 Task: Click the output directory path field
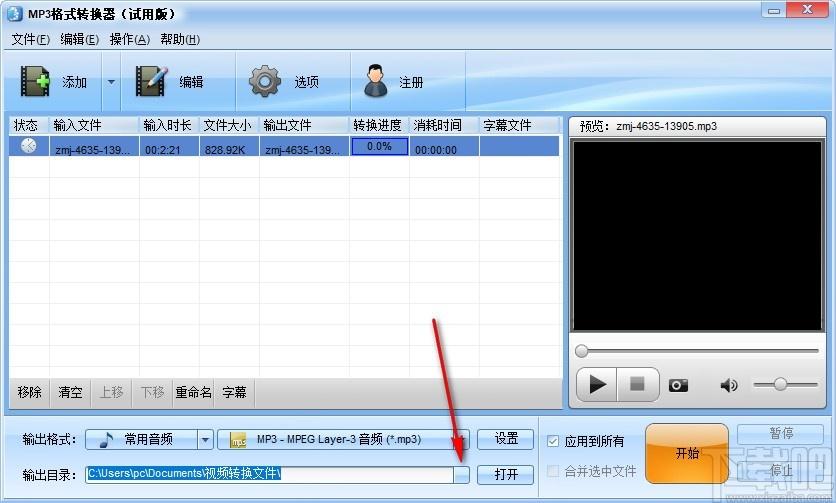[270, 474]
